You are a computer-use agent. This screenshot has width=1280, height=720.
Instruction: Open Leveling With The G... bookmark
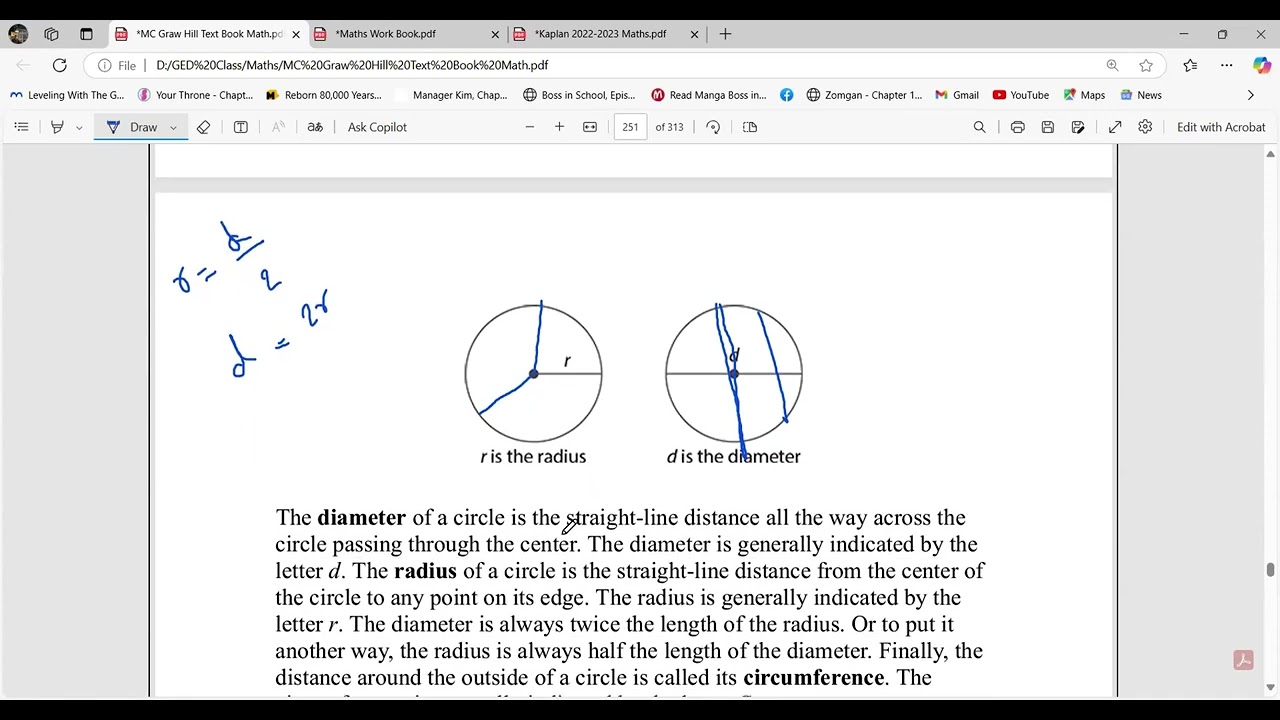point(67,95)
